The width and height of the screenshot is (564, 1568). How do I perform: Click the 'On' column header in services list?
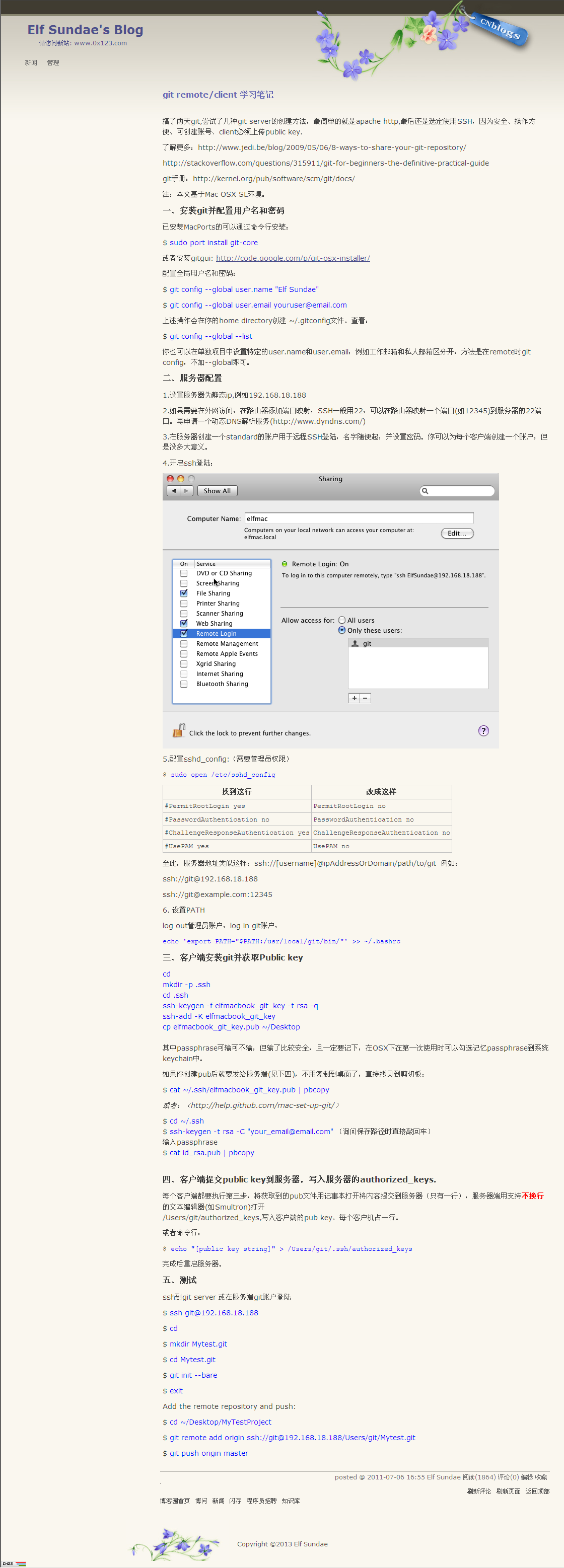click(184, 564)
